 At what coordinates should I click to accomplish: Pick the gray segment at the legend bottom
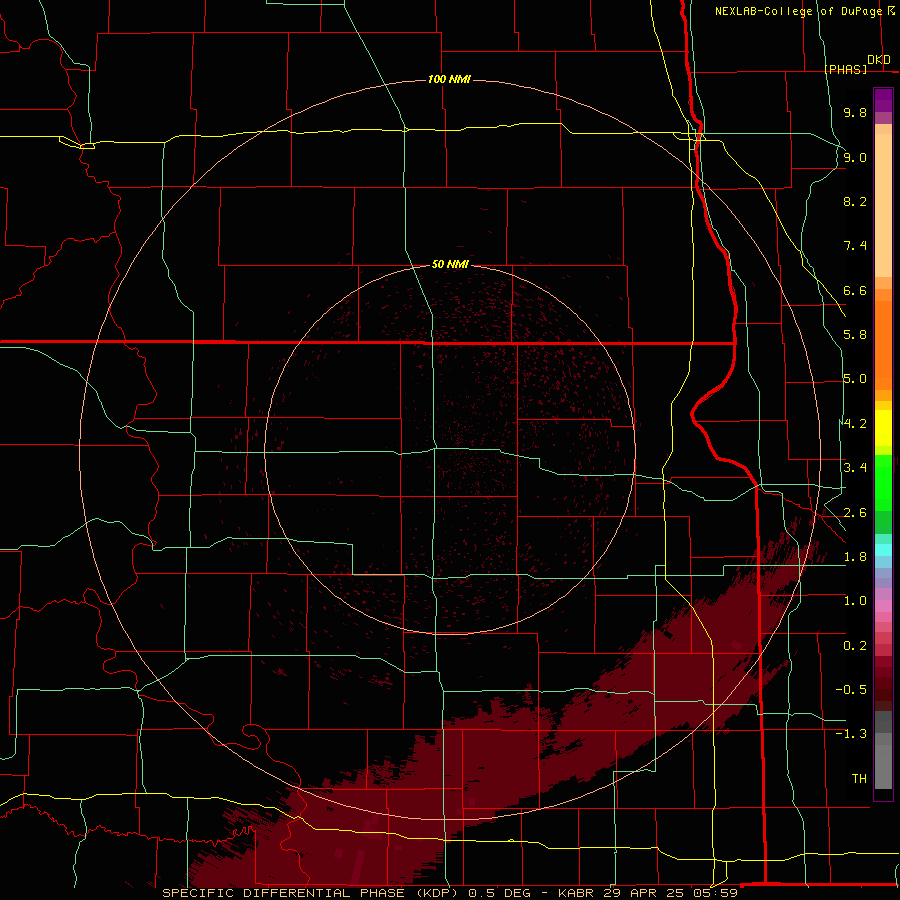coord(883,767)
